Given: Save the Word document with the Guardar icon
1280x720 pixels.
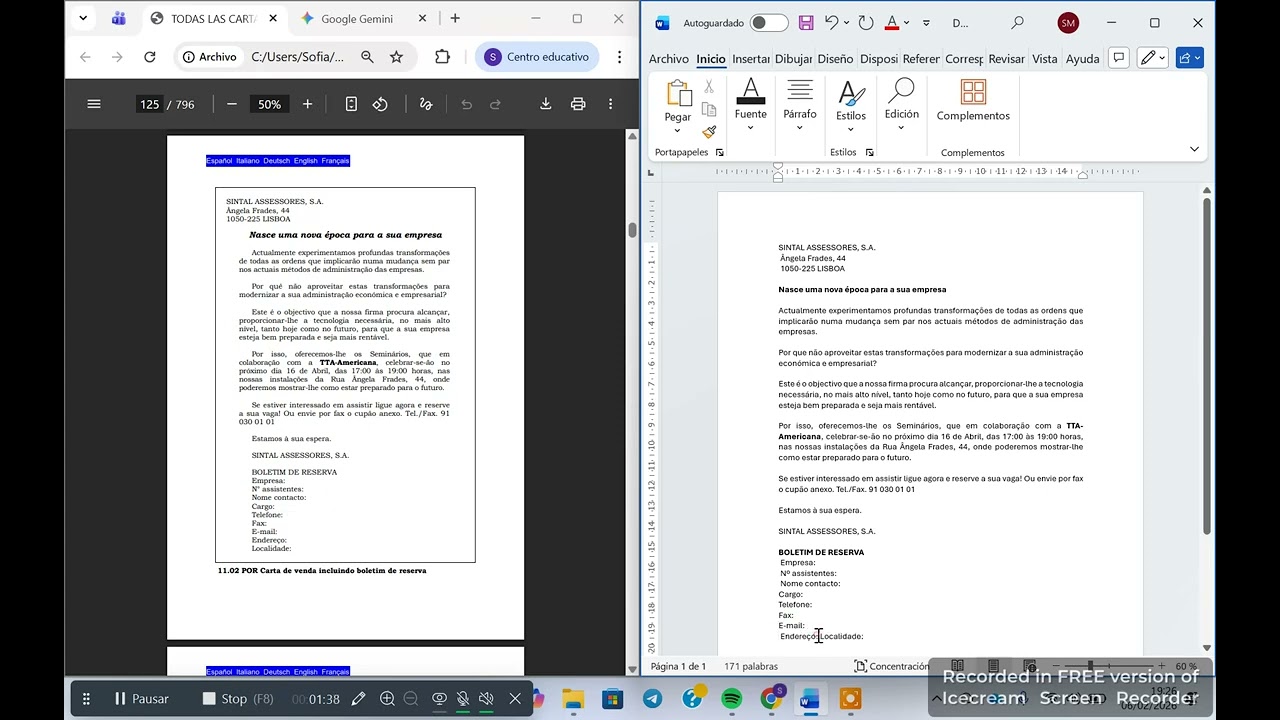Looking at the screenshot, I should (806, 23).
